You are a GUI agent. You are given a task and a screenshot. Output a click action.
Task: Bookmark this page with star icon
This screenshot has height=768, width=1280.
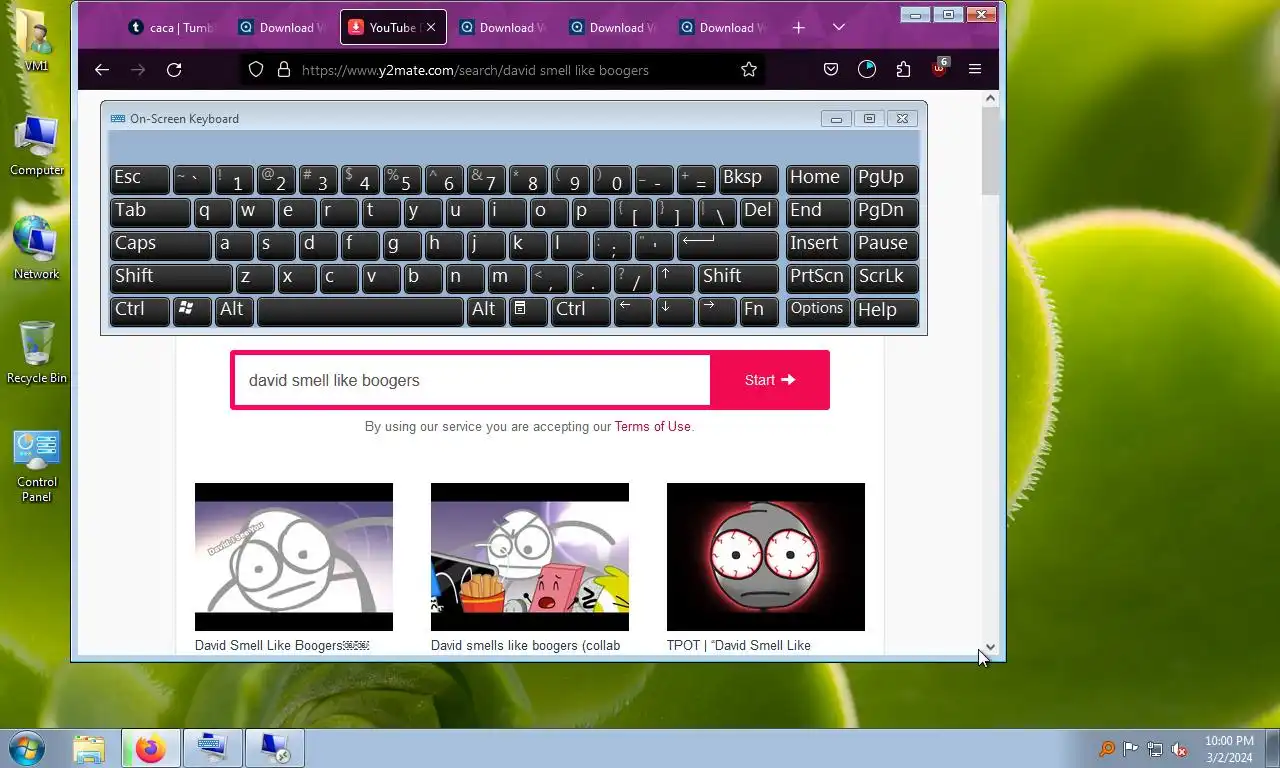tap(749, 69)
